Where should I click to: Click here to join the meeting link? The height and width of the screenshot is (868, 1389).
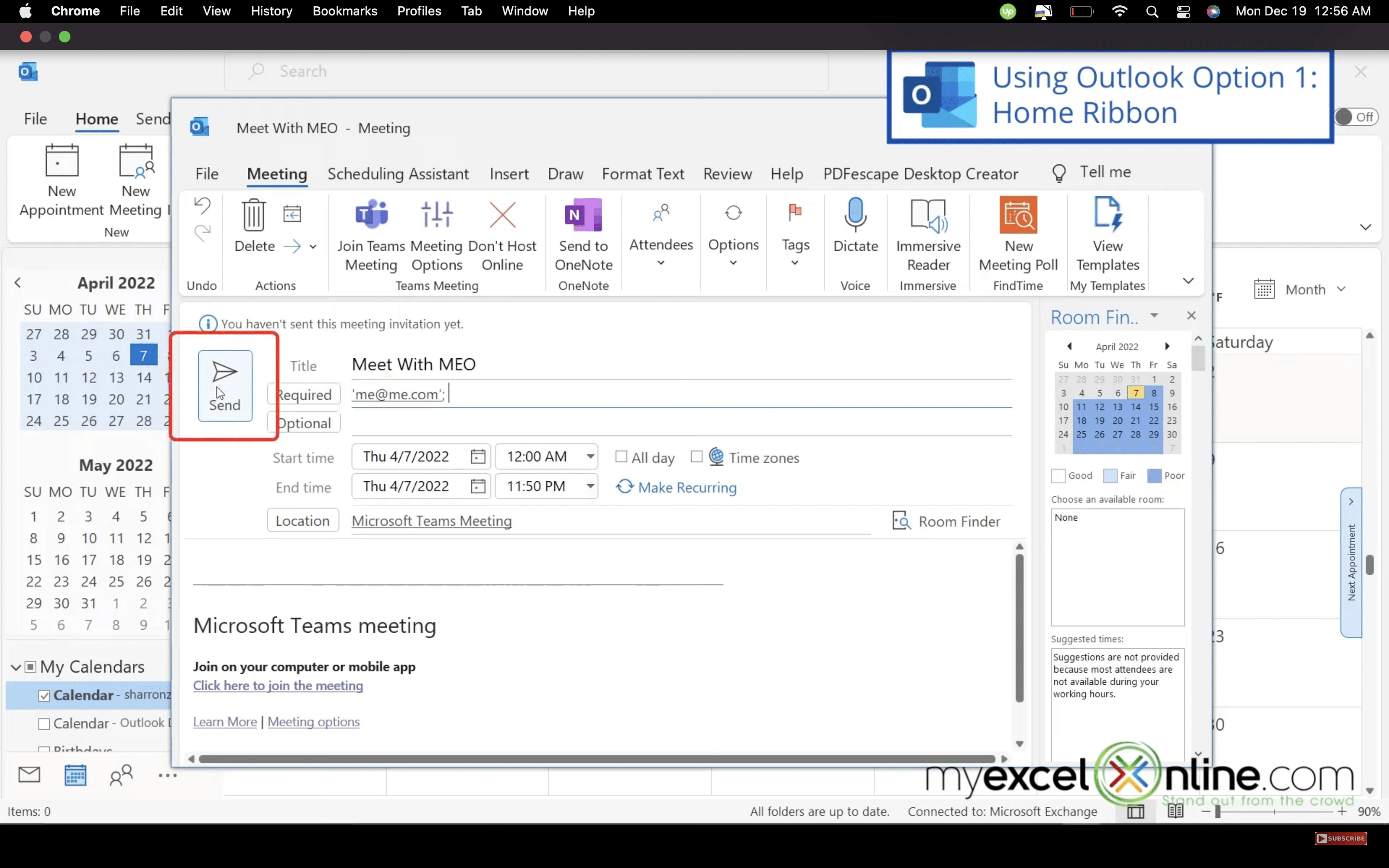click(278, 685)
